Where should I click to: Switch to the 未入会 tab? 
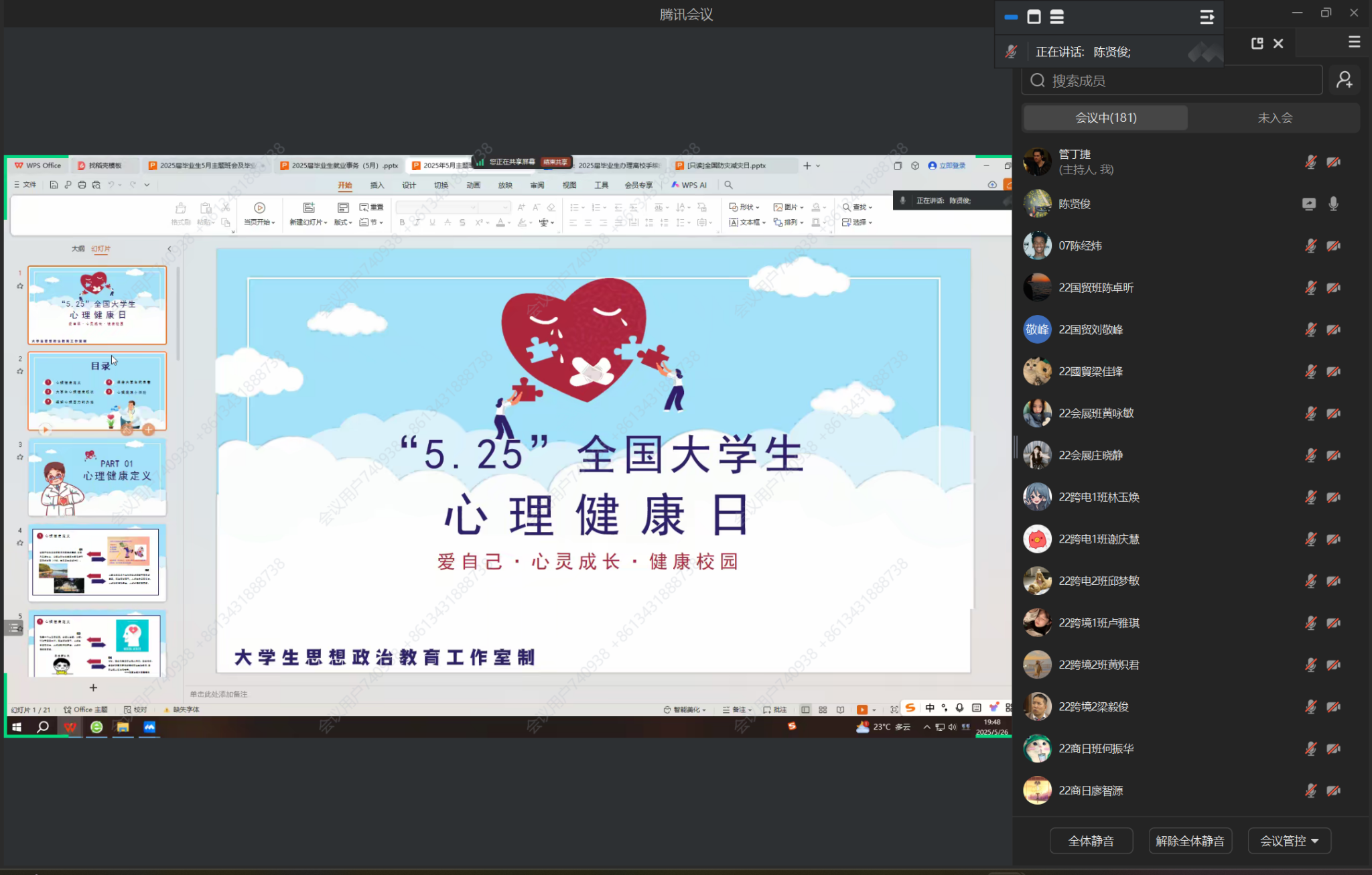(1274, 118)
